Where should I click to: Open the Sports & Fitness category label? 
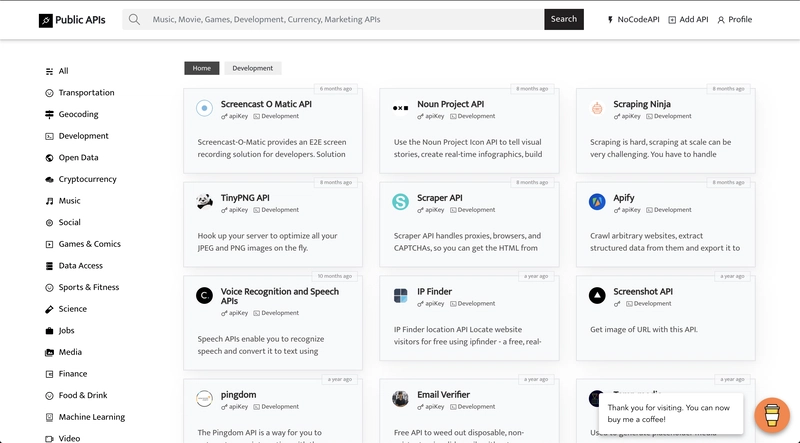pyautogui.click(x=89, y=287)
